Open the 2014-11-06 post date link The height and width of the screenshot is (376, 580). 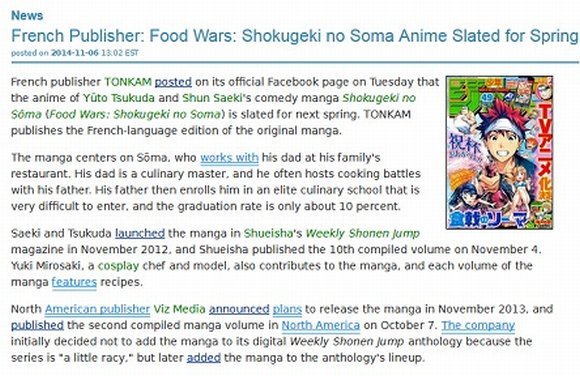(75, 53)
